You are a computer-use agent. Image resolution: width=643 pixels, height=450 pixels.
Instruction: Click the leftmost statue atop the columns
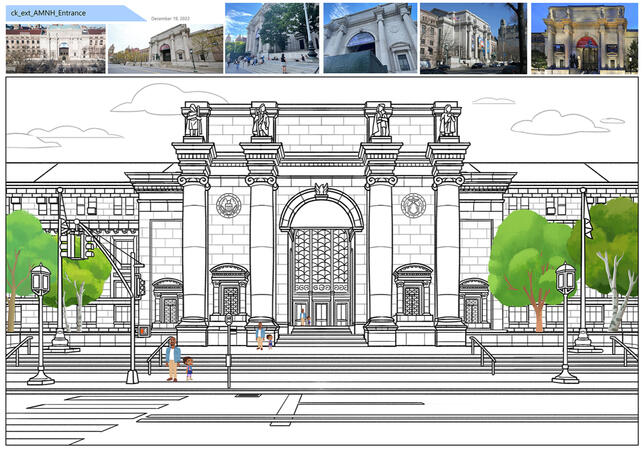click(193, 121)
